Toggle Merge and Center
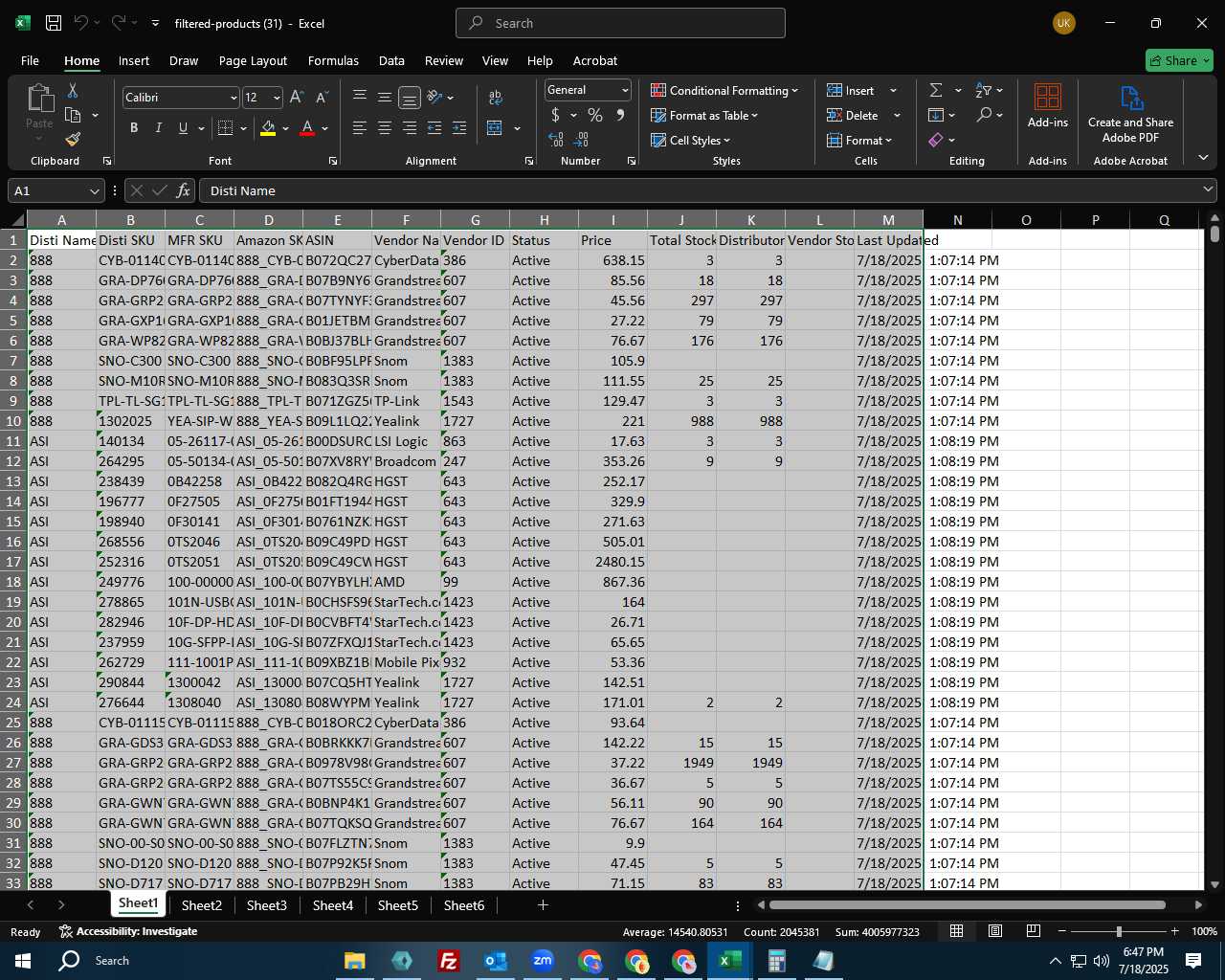 click(x=495, y=128)
